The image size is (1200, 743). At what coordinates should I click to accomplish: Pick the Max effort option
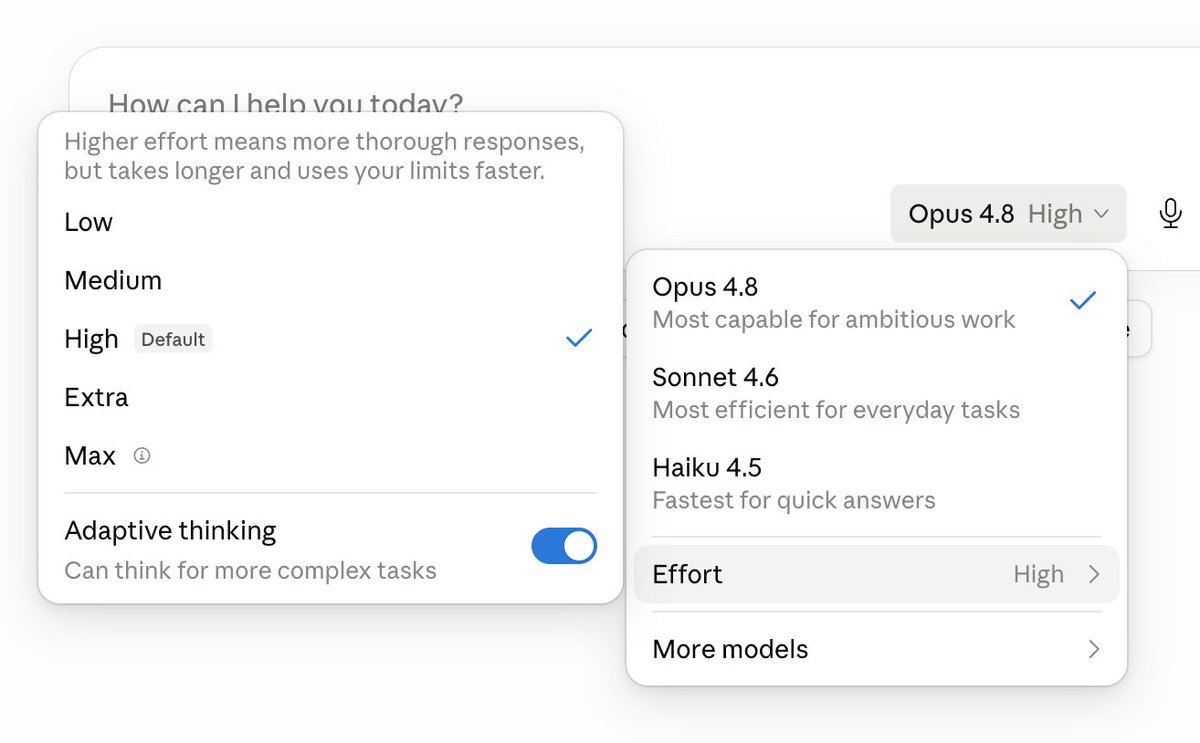tap(330, 456)
